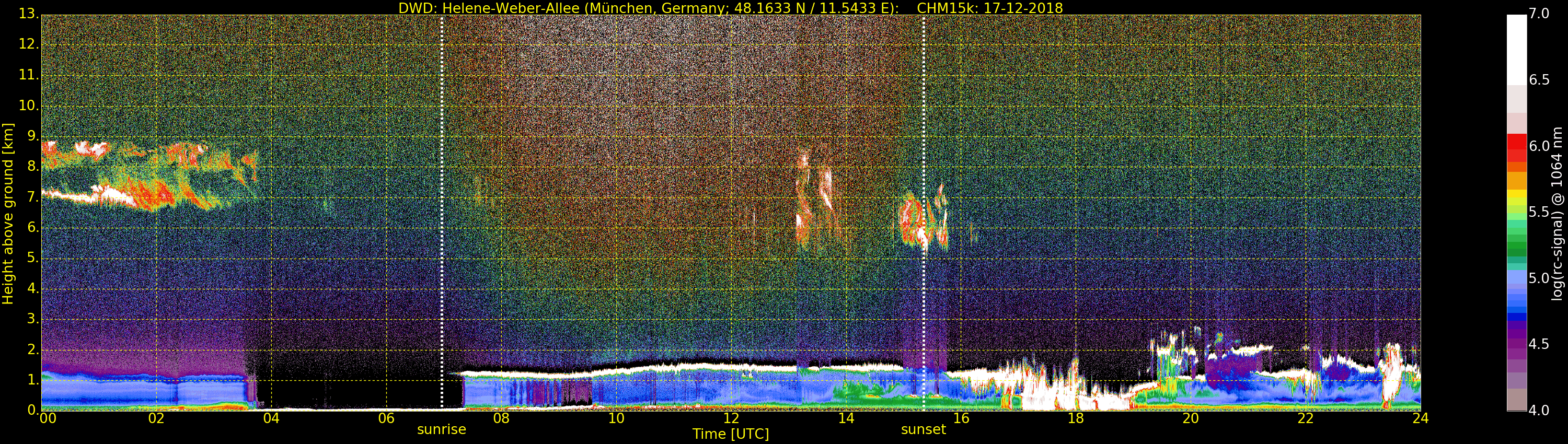Click the '2.' height tick label
Screen dimensions: 1568x444
[x=33, y=349]
